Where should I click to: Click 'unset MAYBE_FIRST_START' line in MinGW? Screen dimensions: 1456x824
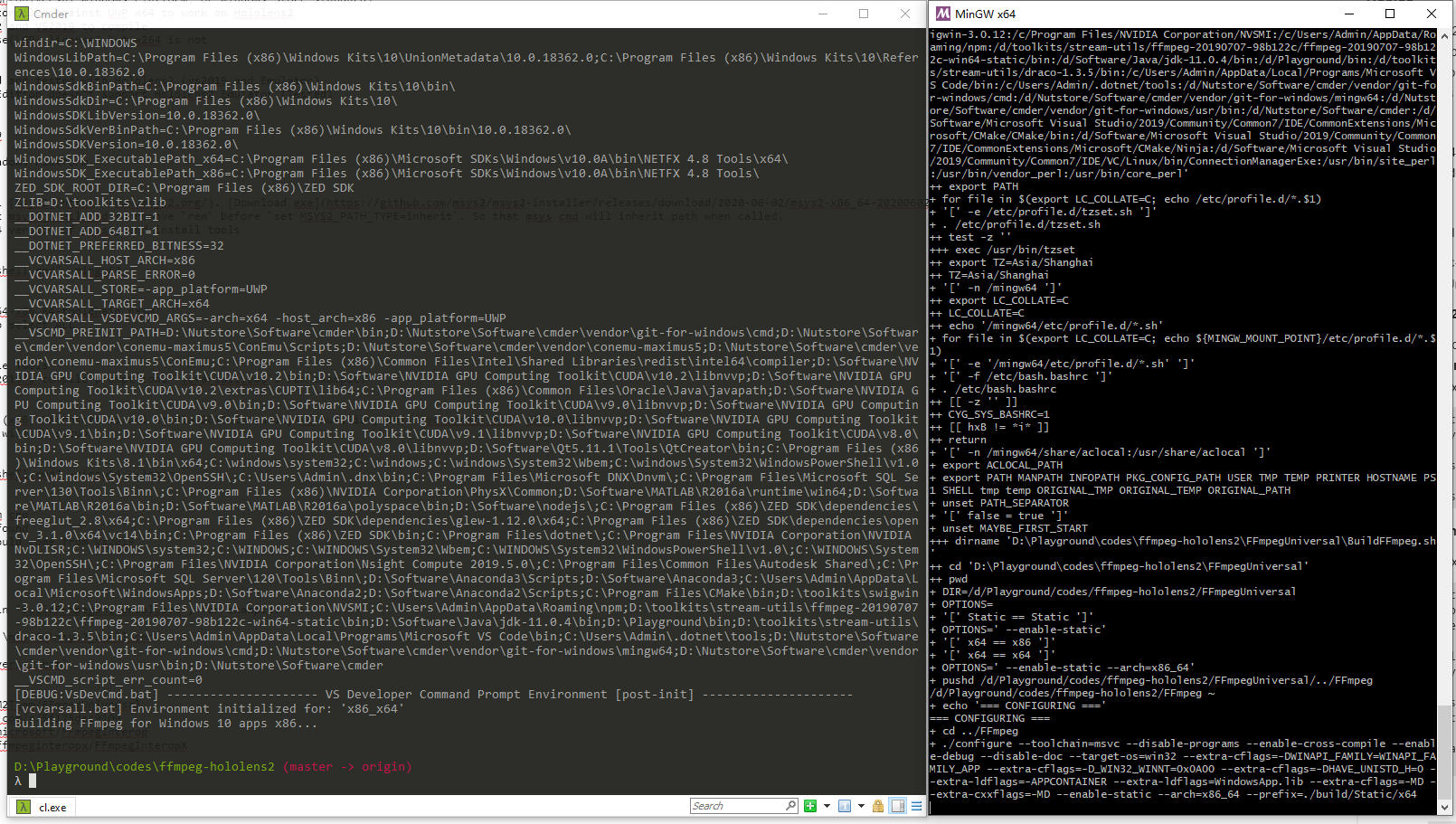point(1008,528)
